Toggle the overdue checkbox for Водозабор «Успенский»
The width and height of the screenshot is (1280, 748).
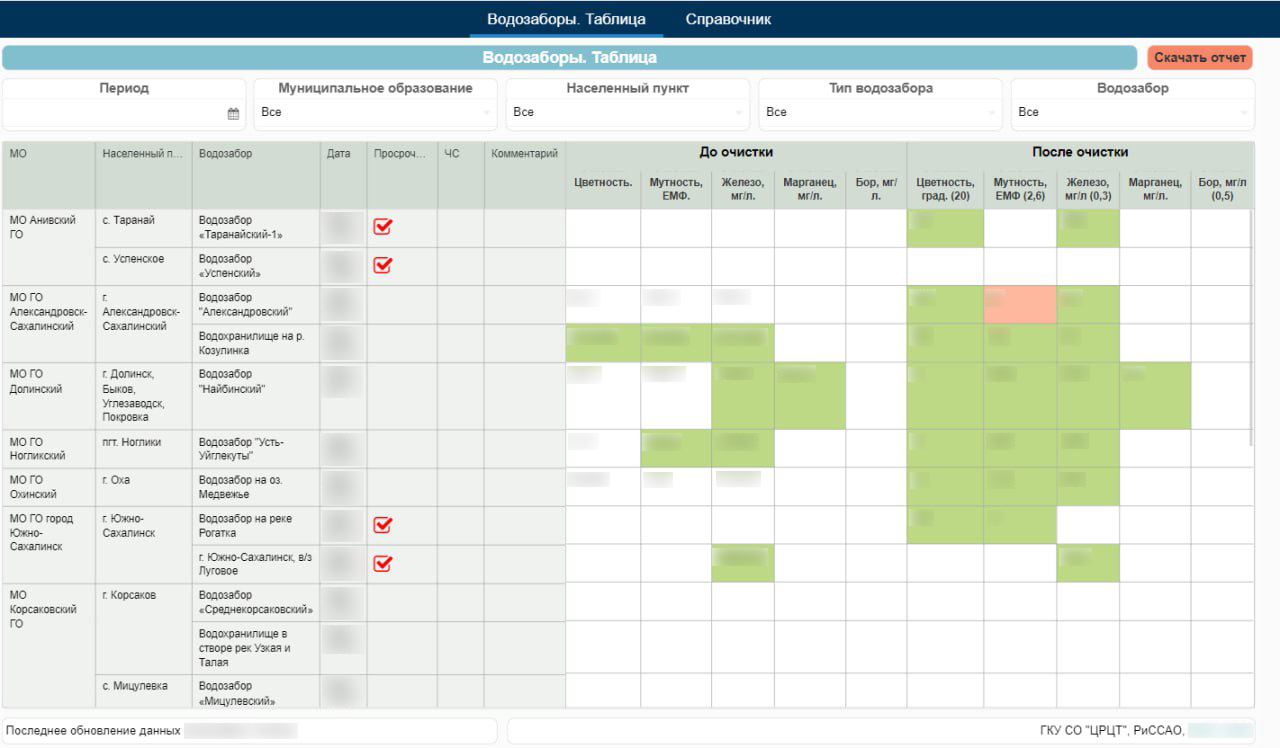coord(382,265)
